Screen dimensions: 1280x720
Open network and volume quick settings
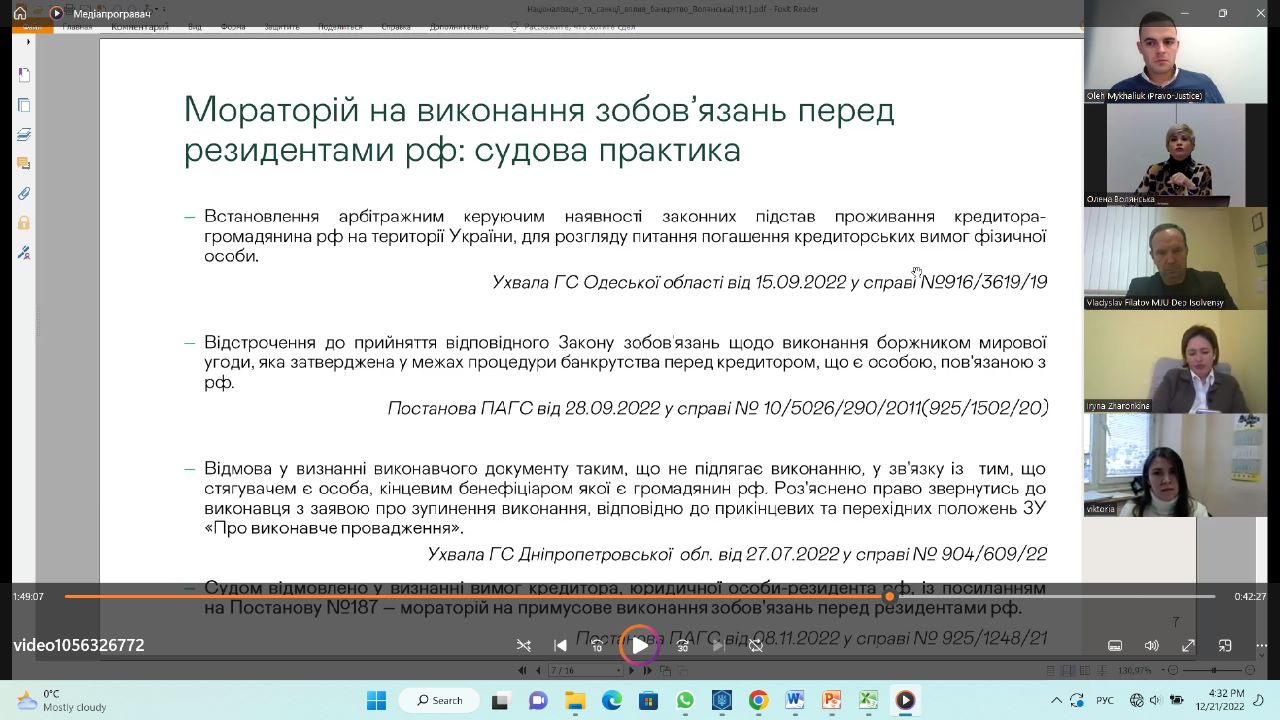(1155, 700)
